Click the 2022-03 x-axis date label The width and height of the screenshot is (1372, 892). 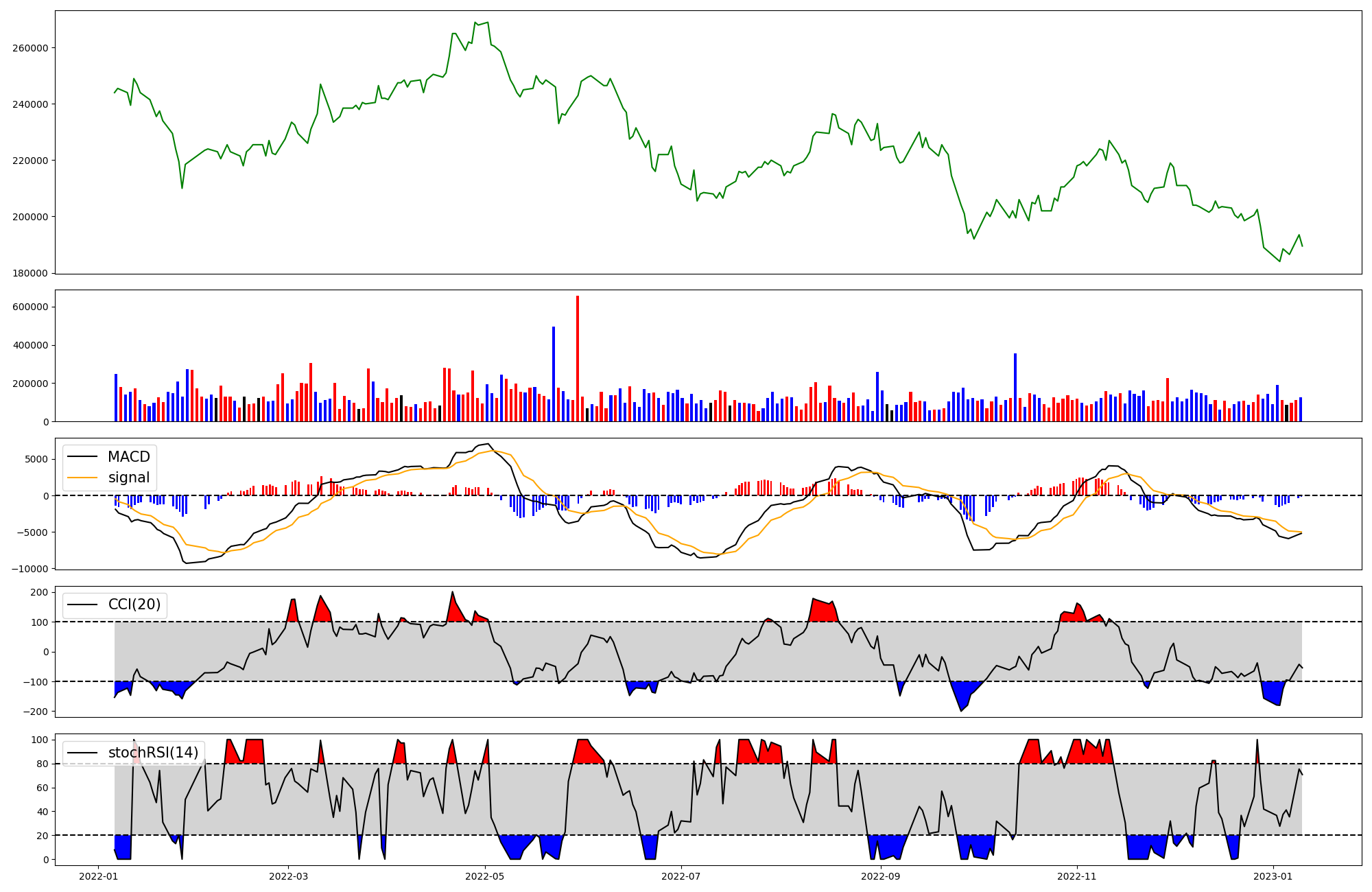289,876
